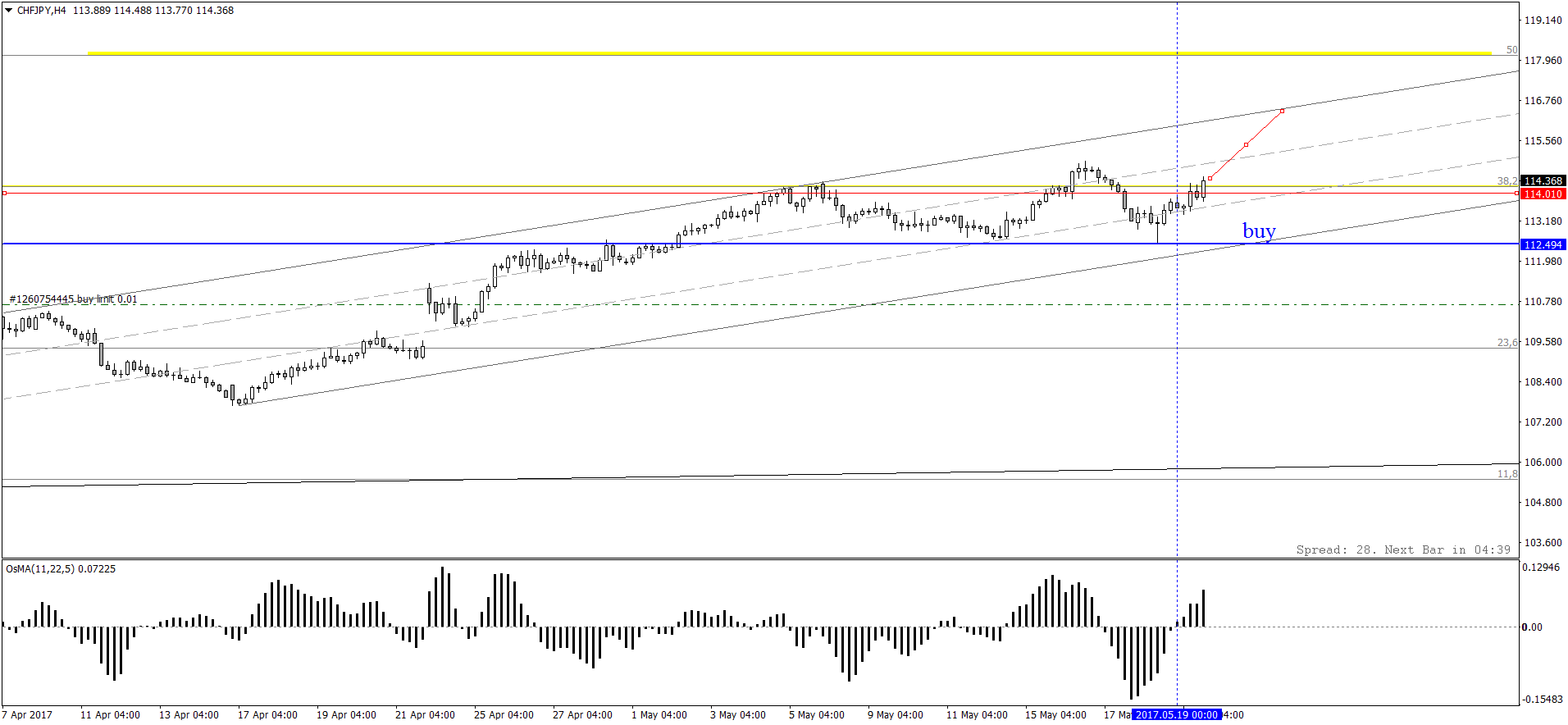Open the chart menu triangle beside CHFJPY,H4
The width and height of the screenshot is (1568, 725).
point(9,11)
